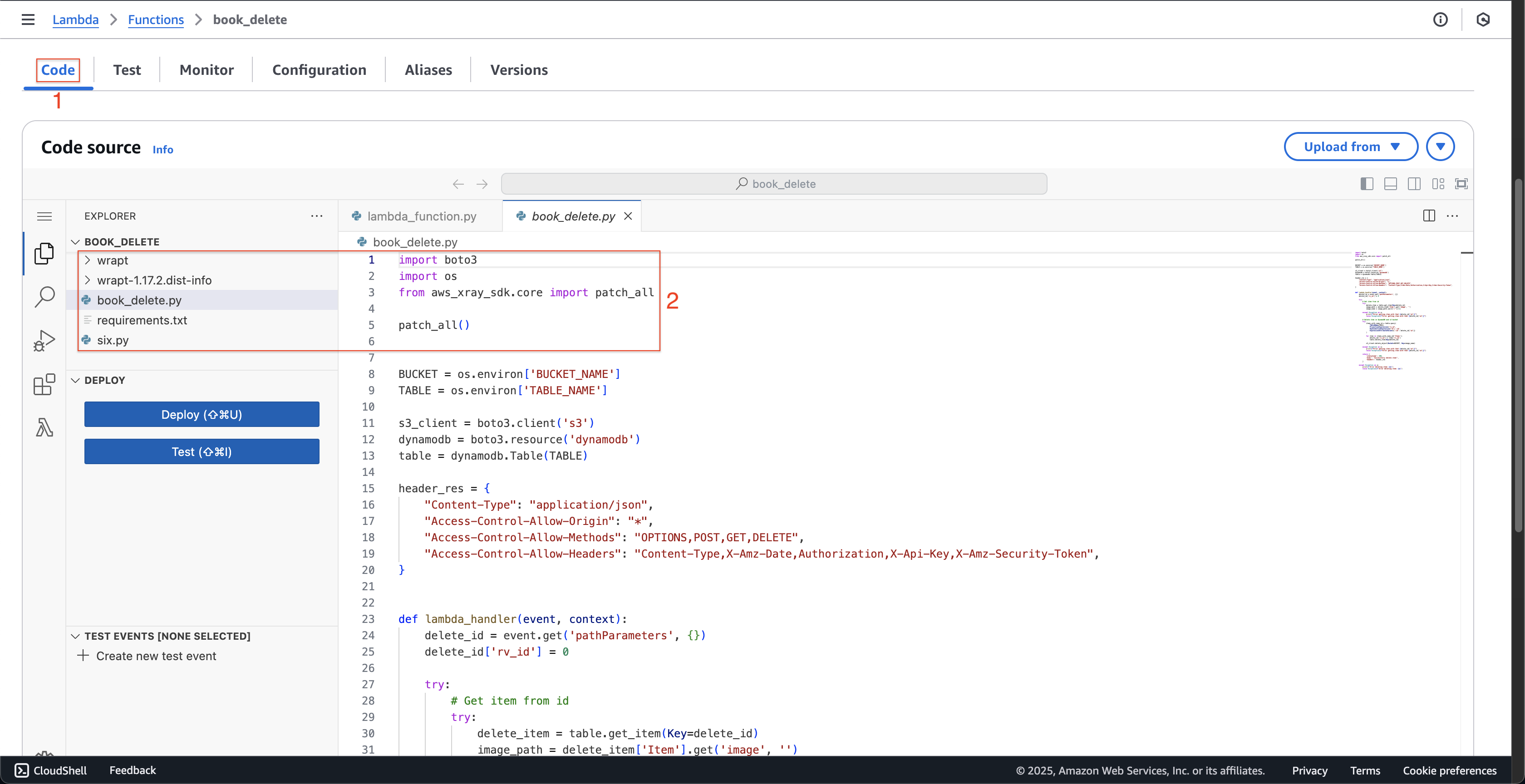Switch to the Code tab
This screenshot has width=1525, height=784.
[58, 70]
